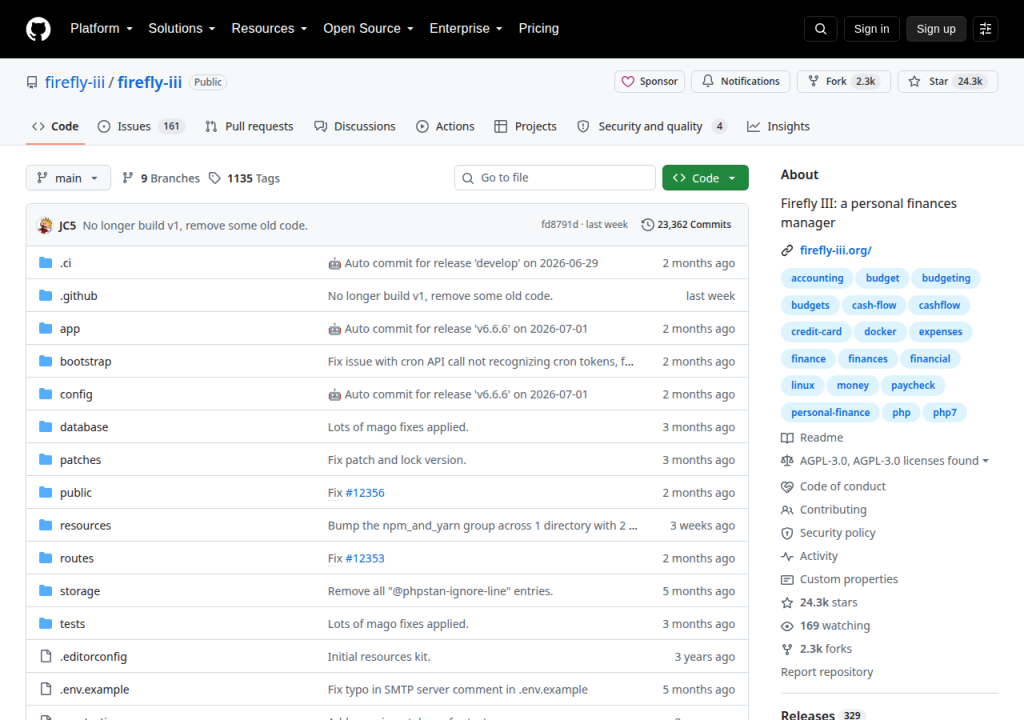1024x720 pixels.
Task: Open the routes folder name
Action: click(x=76, y=558)
